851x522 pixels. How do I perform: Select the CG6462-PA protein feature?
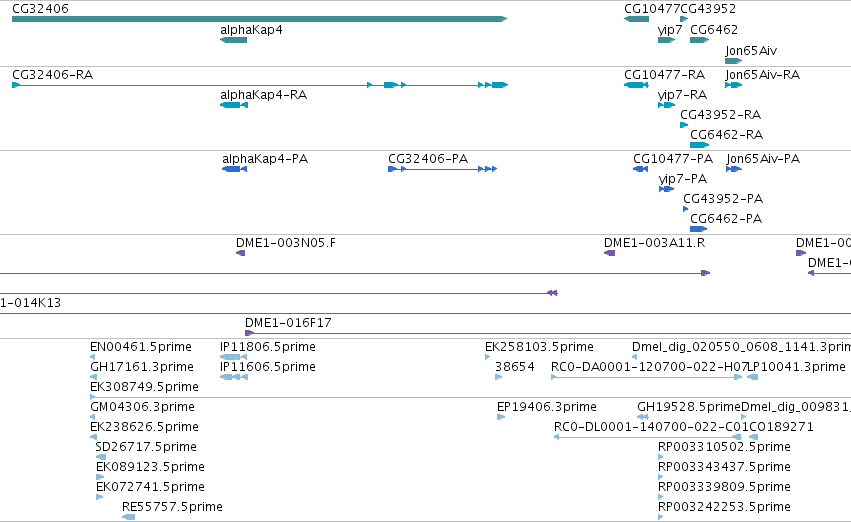(698, 229)
